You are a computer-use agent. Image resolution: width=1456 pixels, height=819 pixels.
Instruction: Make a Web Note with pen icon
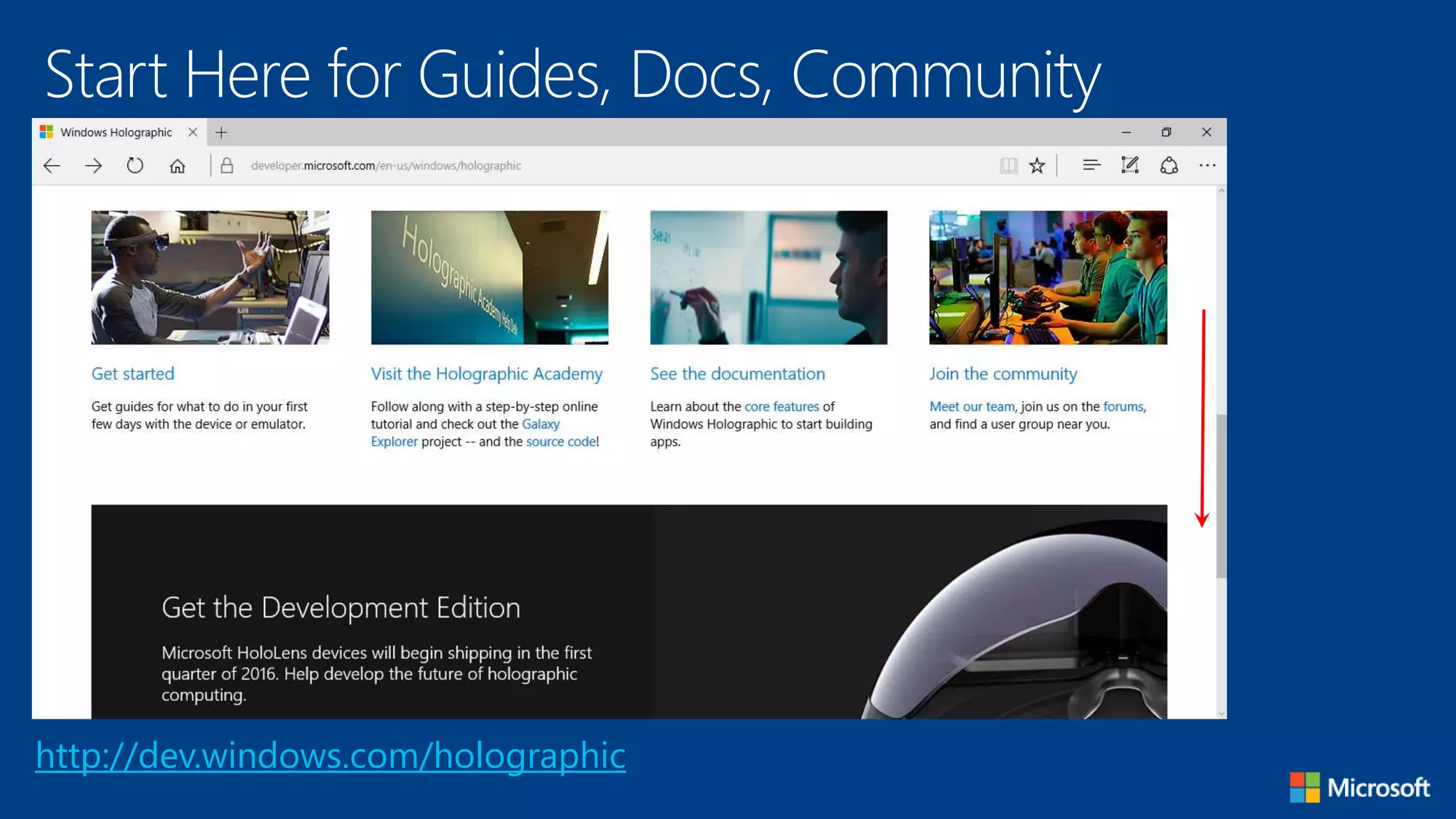[1130, 166]
